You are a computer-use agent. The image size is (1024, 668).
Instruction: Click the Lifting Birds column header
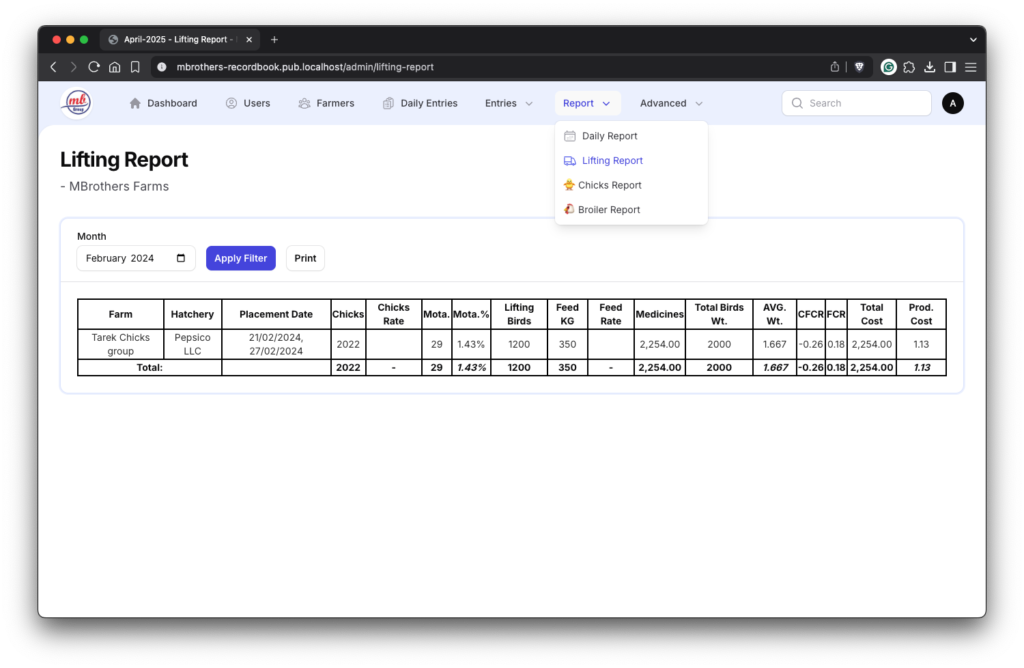519,314
